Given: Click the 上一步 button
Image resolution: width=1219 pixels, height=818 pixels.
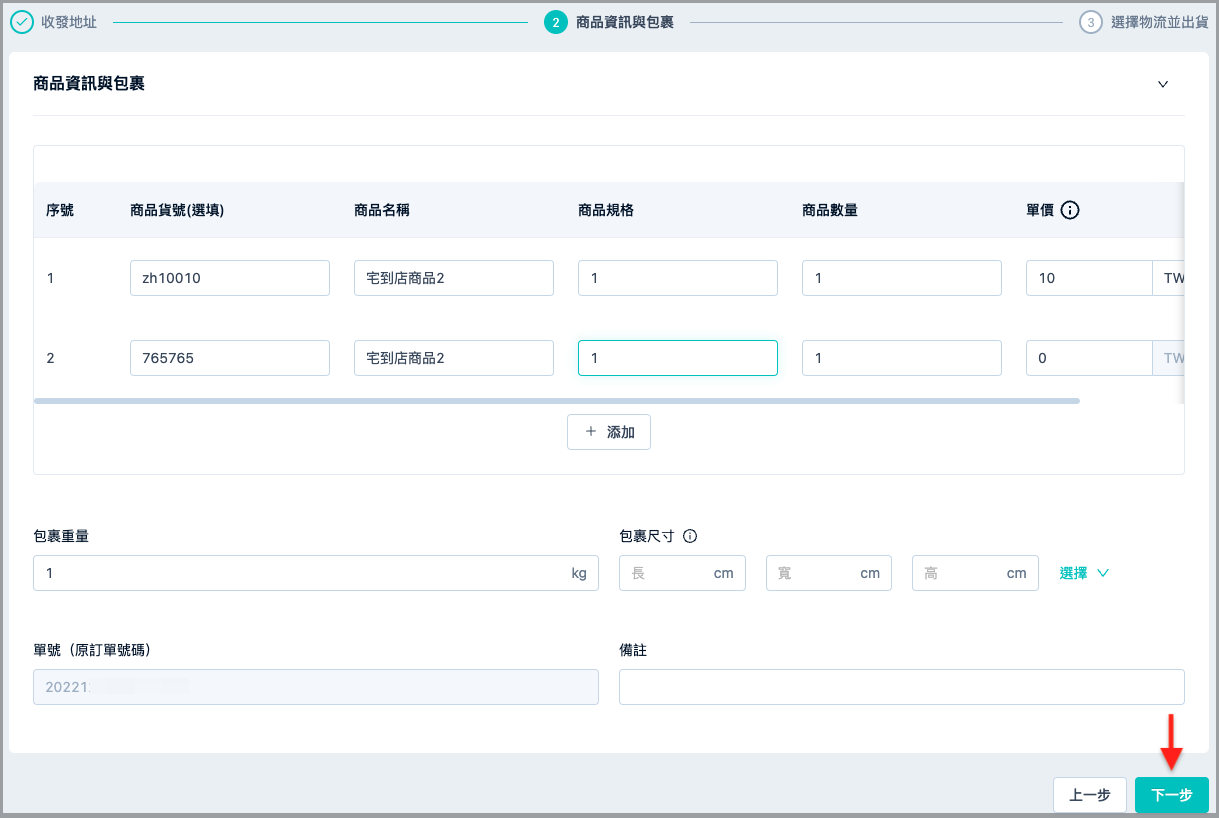Looking at the screenshot, I should (x=1090, y=795).
